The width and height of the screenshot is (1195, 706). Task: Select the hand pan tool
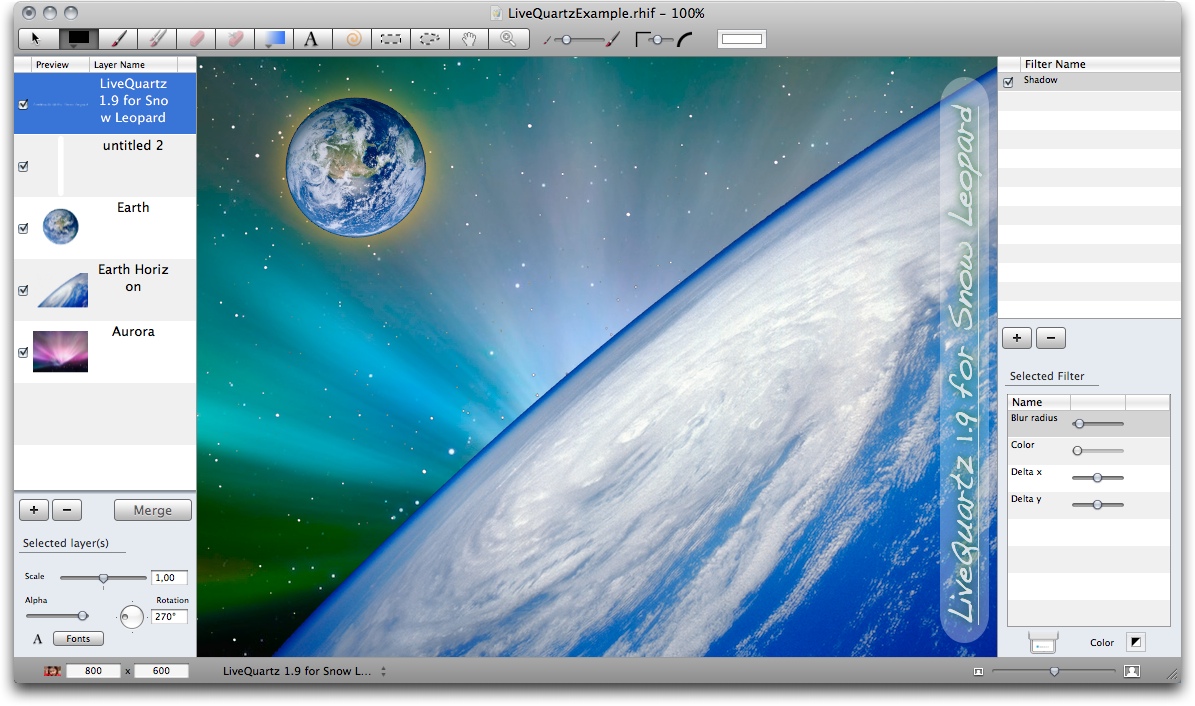tap(469, 39)
